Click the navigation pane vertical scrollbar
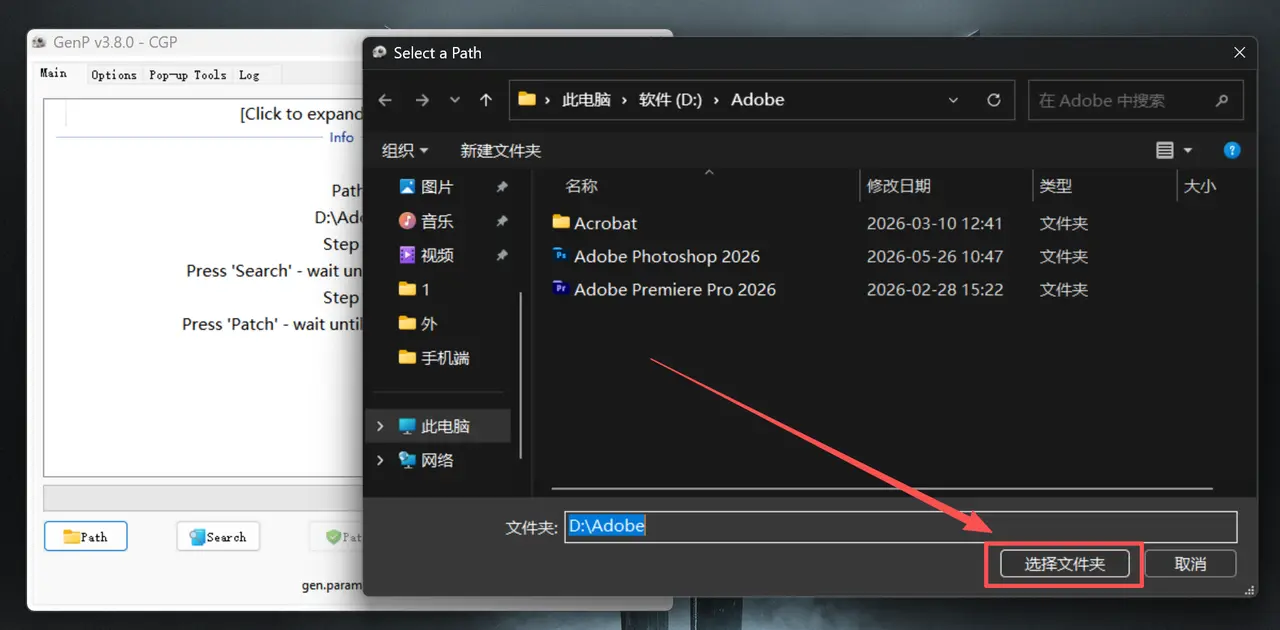1280x630 pixels. (x=519, y=375)
